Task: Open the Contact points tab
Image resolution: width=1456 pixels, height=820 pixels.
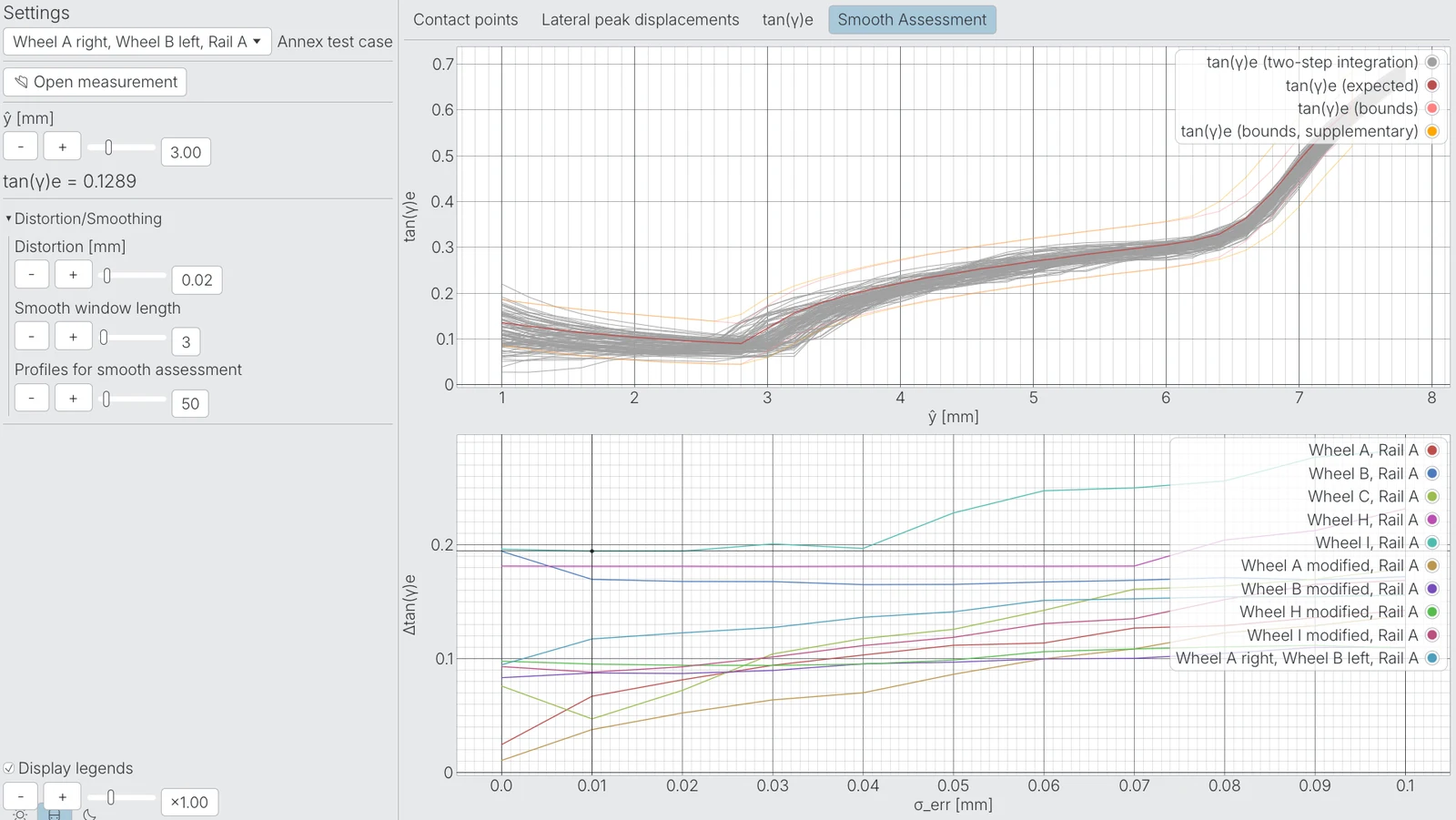Action: pos(465,20)
